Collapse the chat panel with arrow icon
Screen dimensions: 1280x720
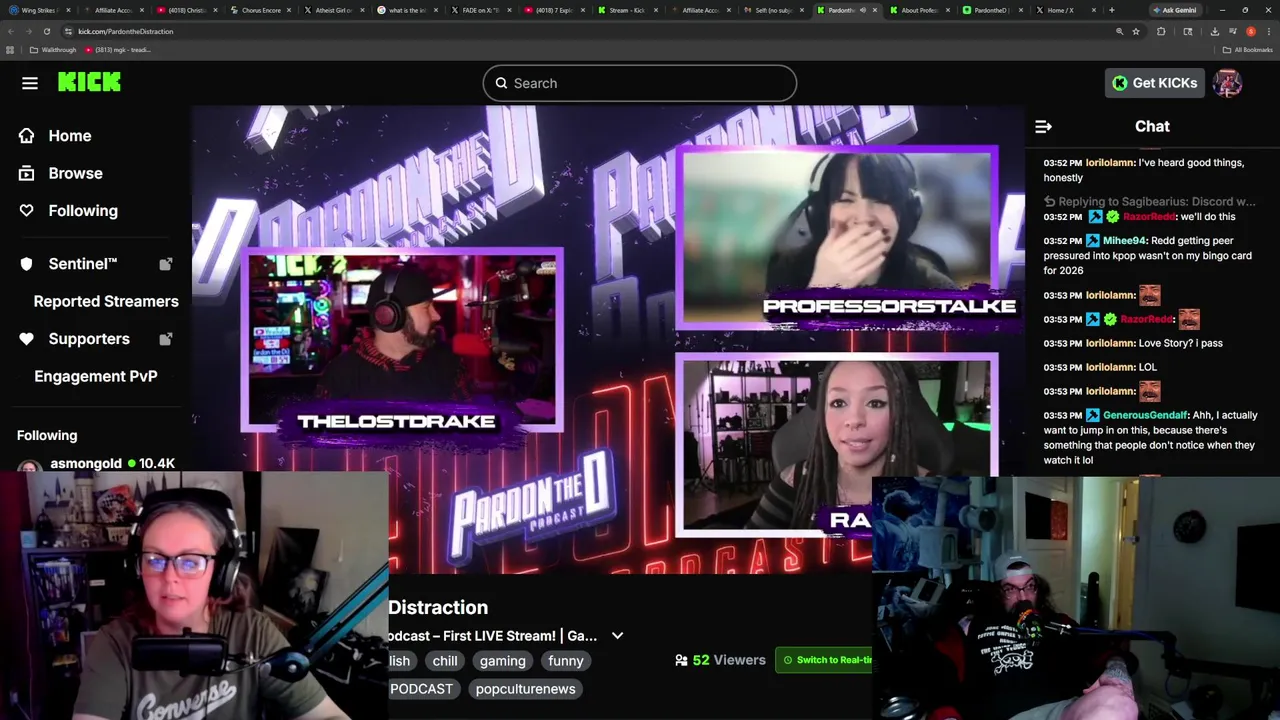[x=1043, y=126]
